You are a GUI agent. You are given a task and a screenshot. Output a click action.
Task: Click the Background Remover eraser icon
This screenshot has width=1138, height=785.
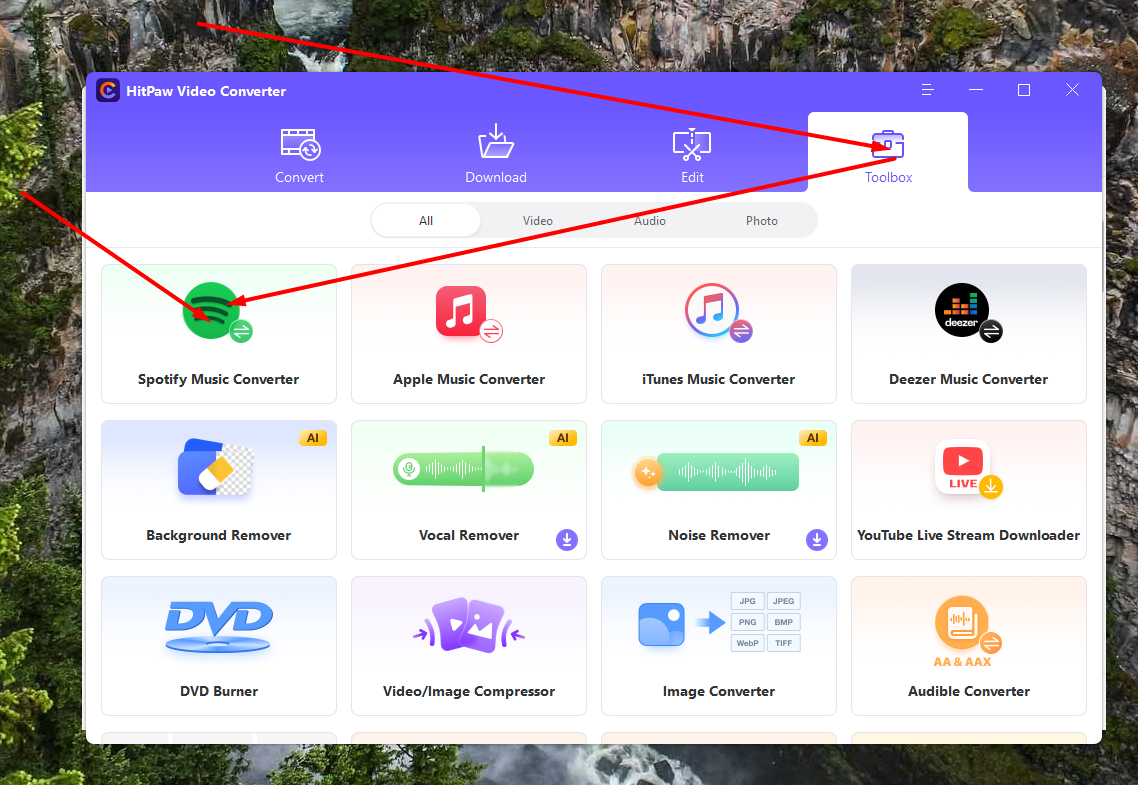coord(216,468)
